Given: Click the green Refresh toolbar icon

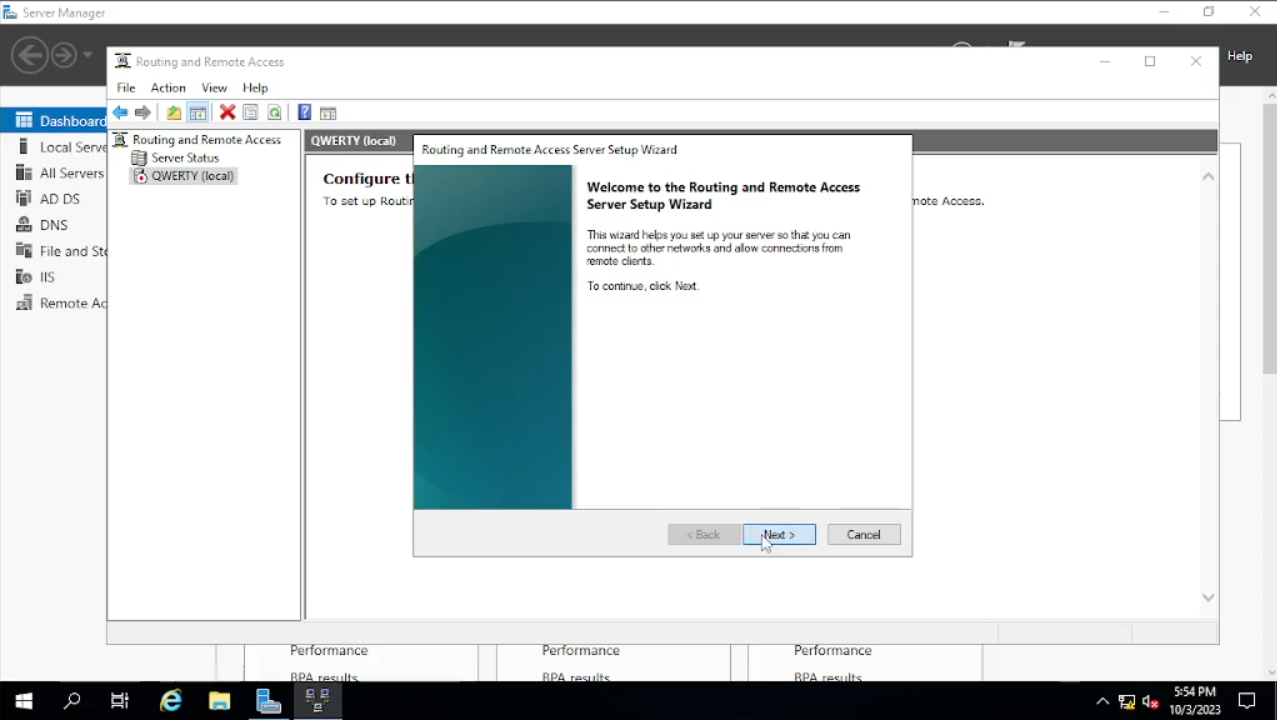Looking at the screenshot, I should click(x=274, y=113).
